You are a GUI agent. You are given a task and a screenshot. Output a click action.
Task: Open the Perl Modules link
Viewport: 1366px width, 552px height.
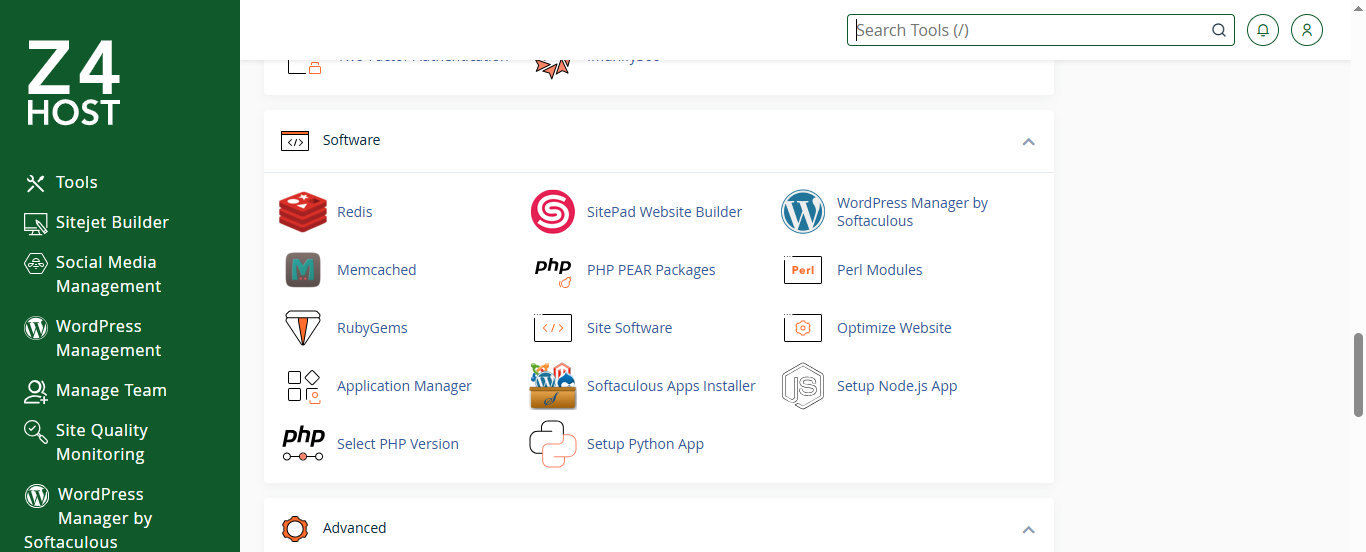880,270
